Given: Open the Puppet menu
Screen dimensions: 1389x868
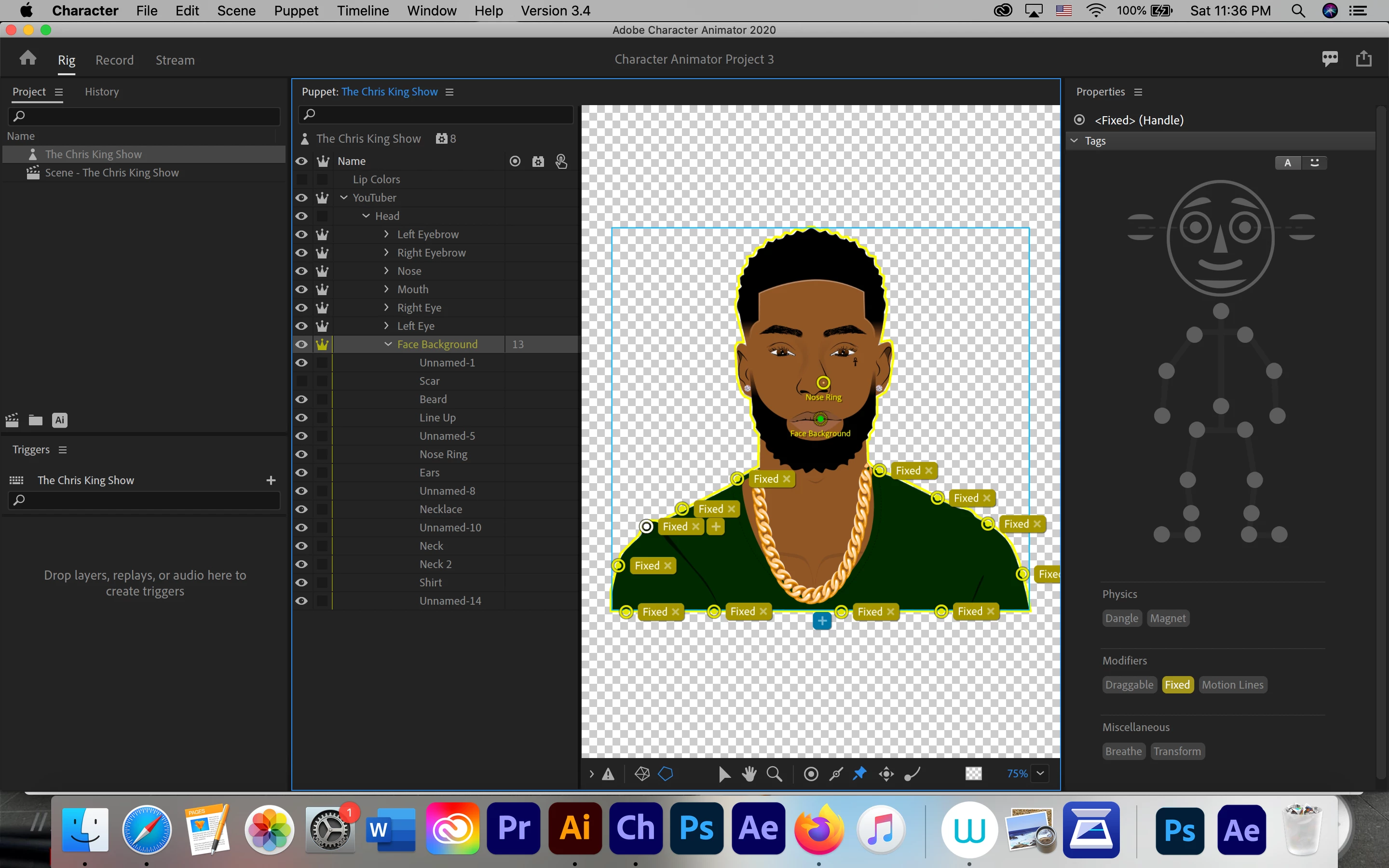Looking at the screenshot, I should pyautogui.click(x=296, y=11).
